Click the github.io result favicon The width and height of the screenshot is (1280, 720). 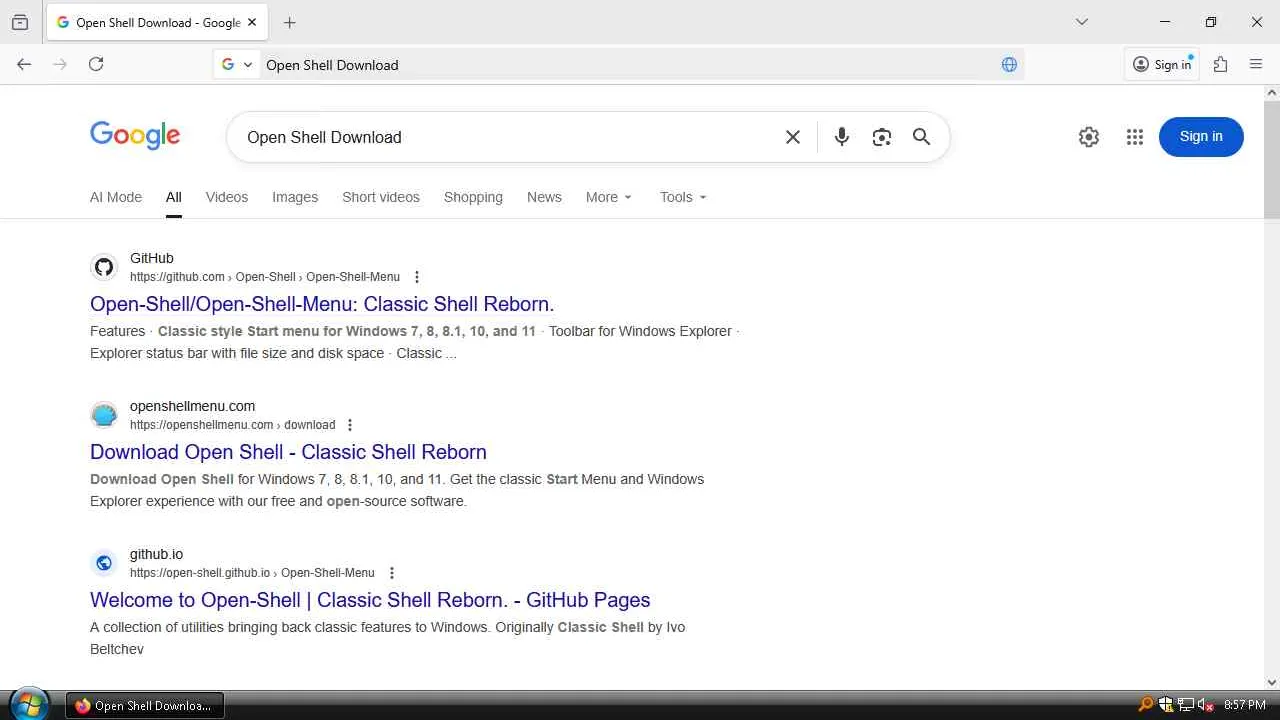[x=104, y=563]
